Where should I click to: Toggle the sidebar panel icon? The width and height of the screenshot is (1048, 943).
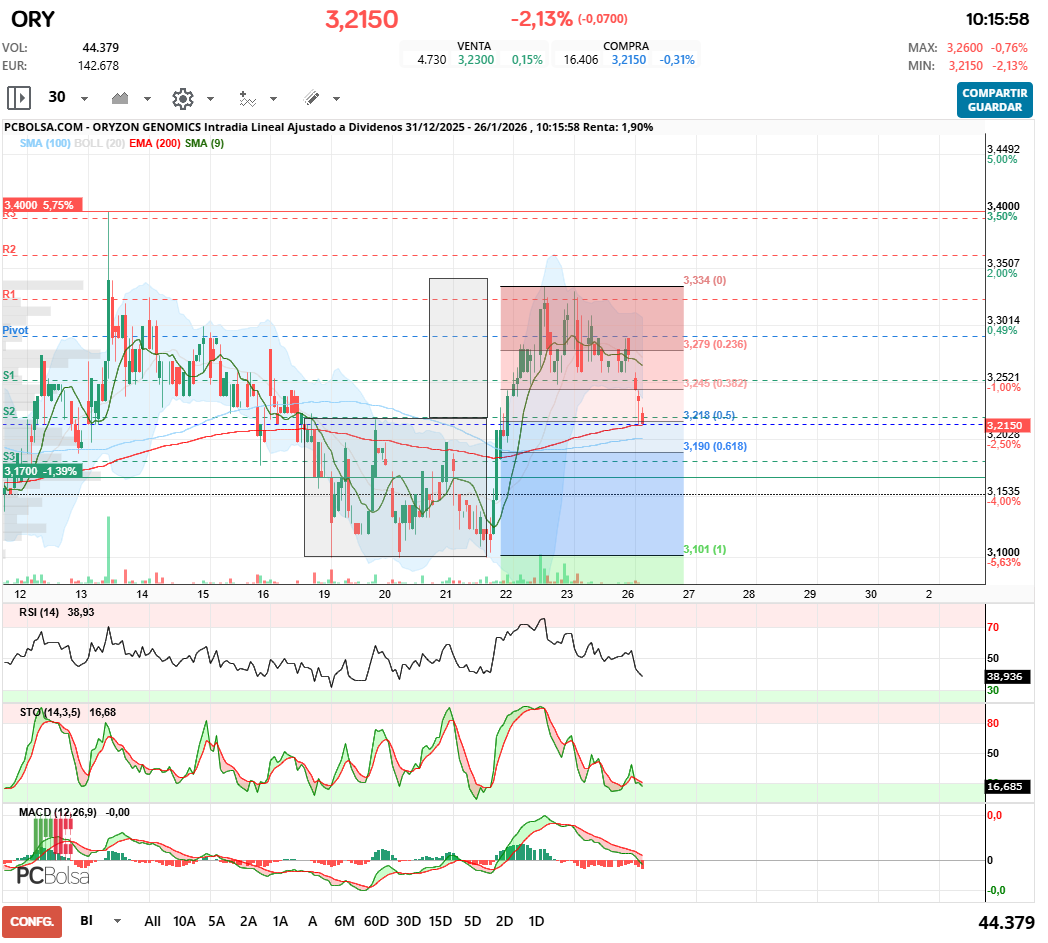click(x=18, y=98)
